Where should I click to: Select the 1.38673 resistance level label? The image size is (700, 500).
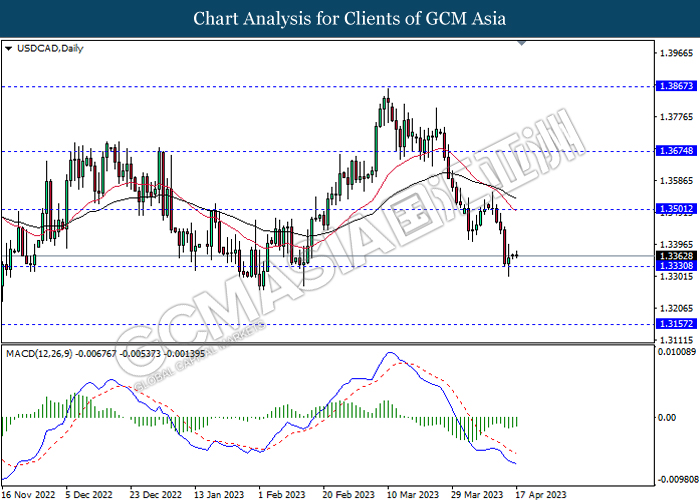click(x=676, y=86)
